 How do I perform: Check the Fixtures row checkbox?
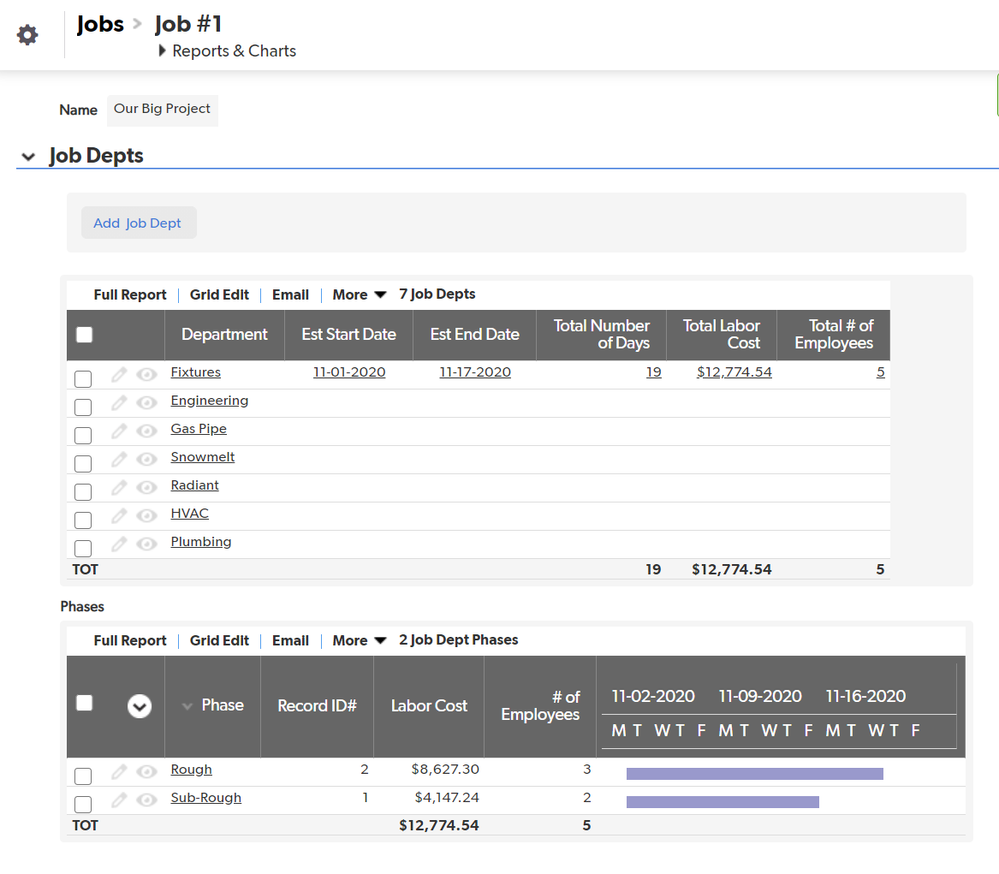[x=83, y=379]
